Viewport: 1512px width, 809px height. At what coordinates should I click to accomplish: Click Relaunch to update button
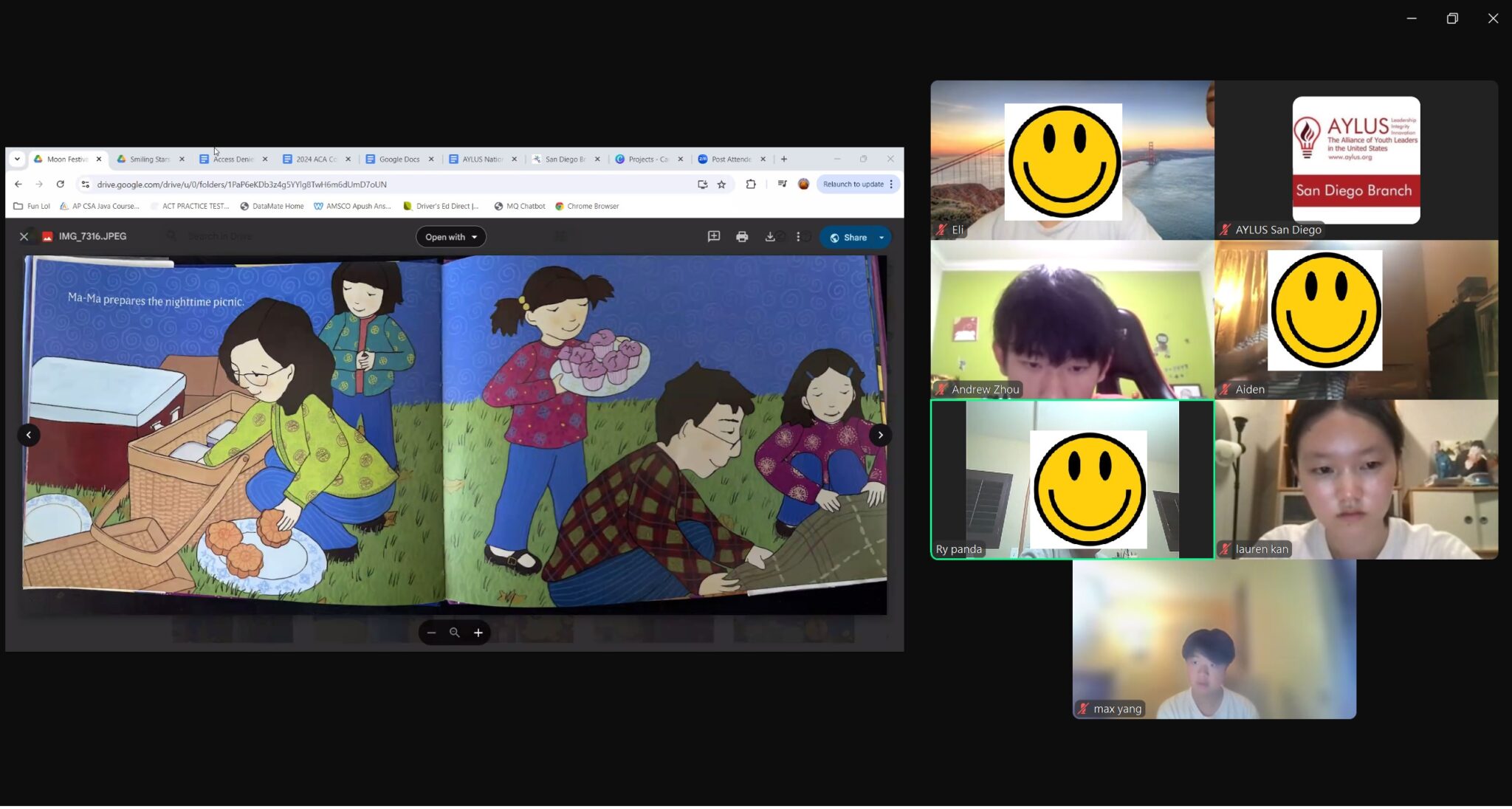pos(853,185)
